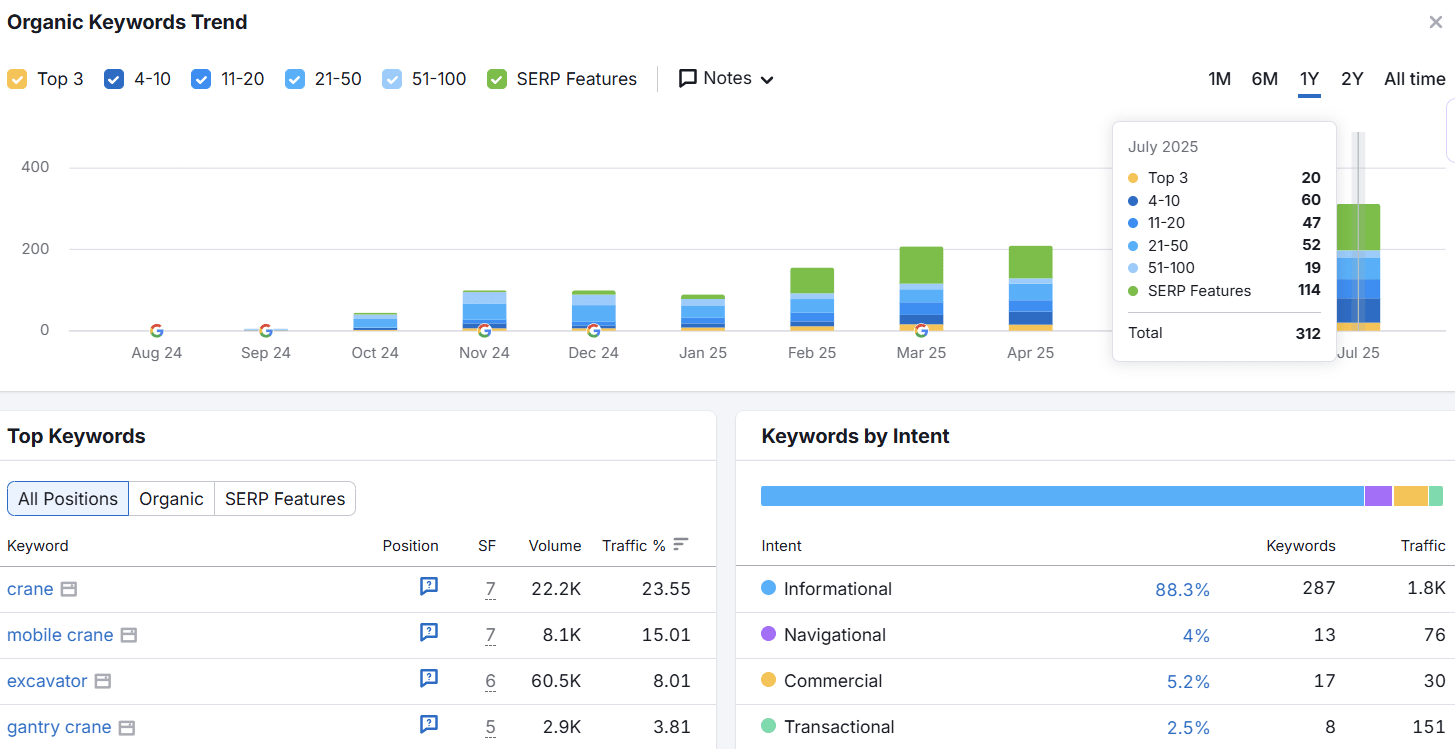Viewport: 1455px width, 749px height.
Task: Open the gantry crane keyword link
Action: click(59, 727)
